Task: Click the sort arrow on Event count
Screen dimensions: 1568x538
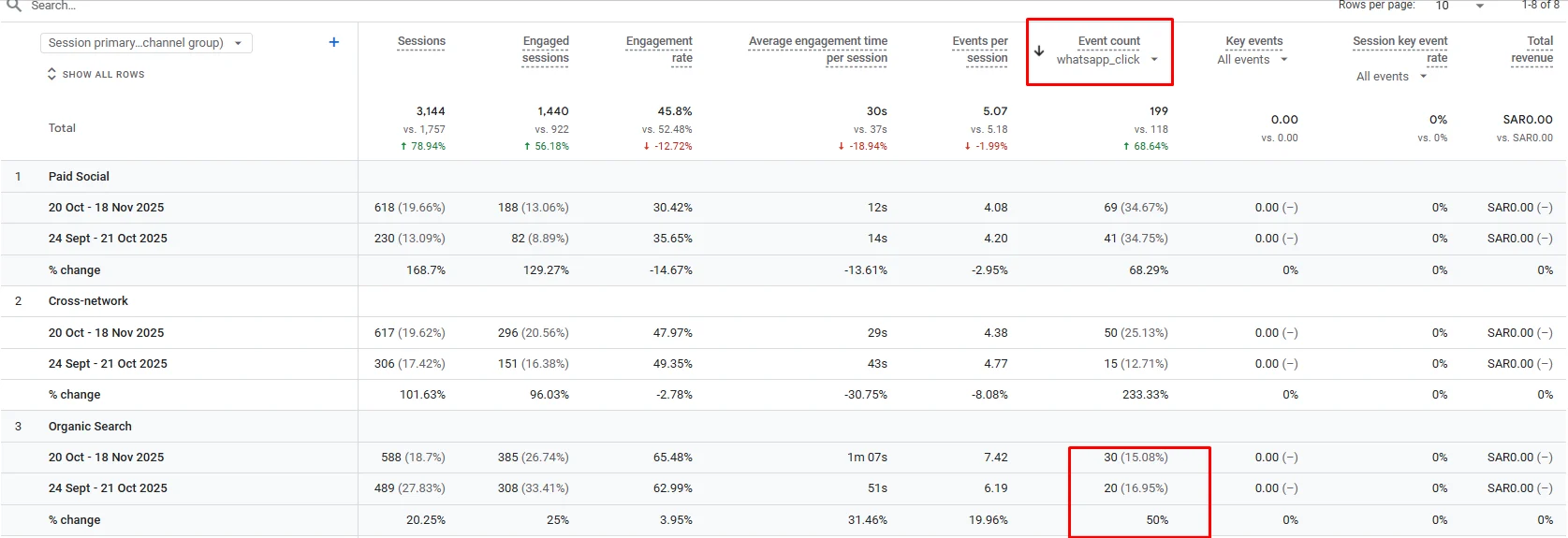Action: (1039, 51)
